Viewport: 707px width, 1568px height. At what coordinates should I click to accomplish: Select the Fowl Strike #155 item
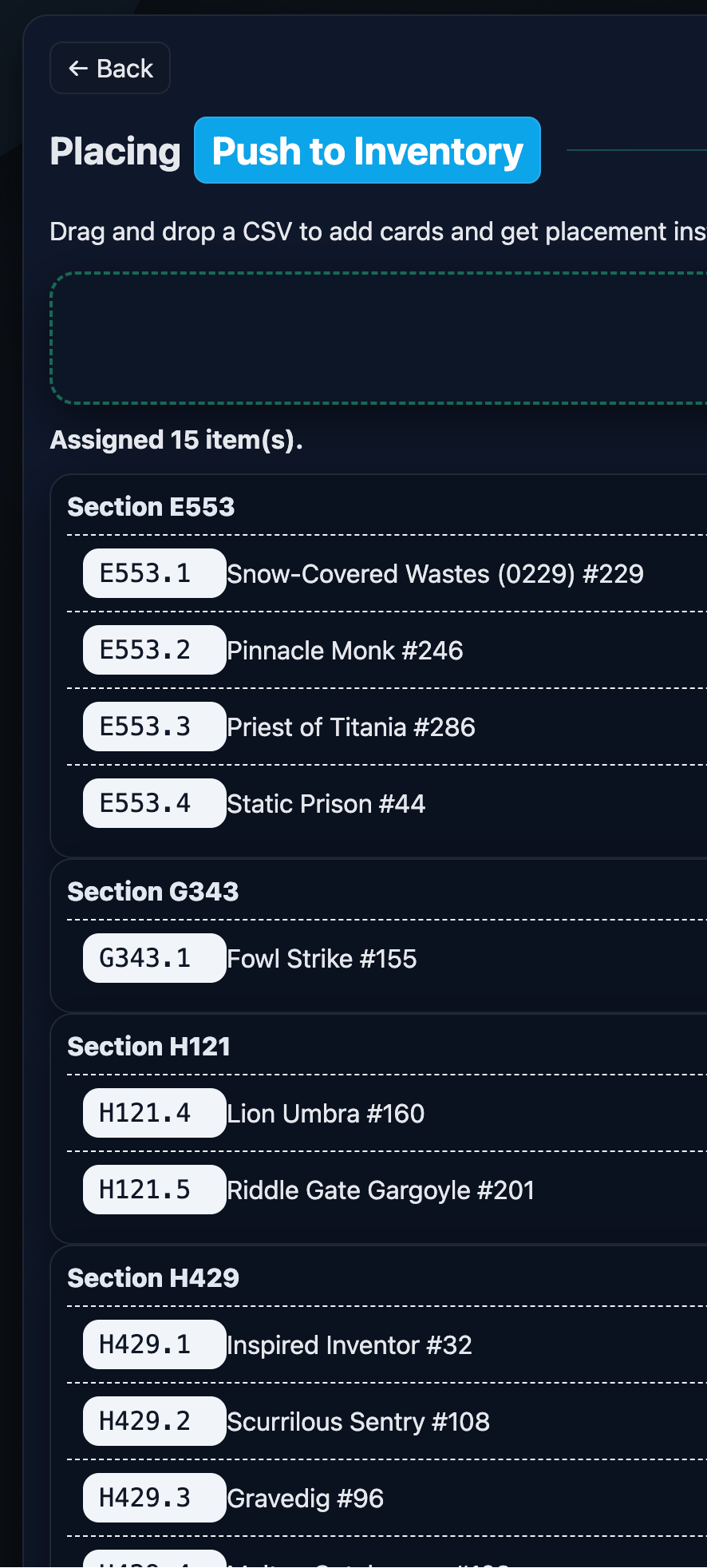pos(322,959)
